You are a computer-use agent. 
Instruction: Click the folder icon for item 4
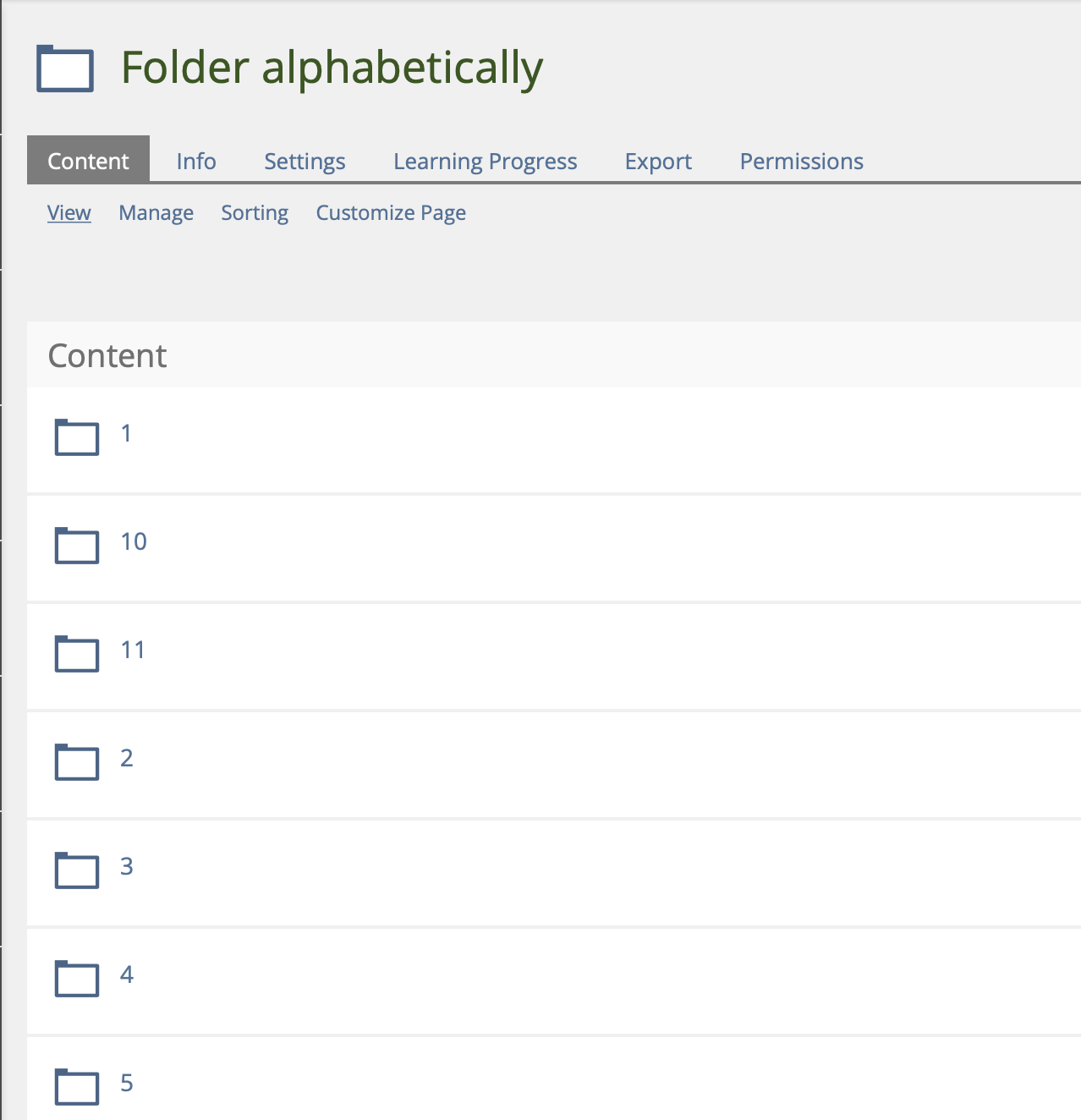[77, 978]
